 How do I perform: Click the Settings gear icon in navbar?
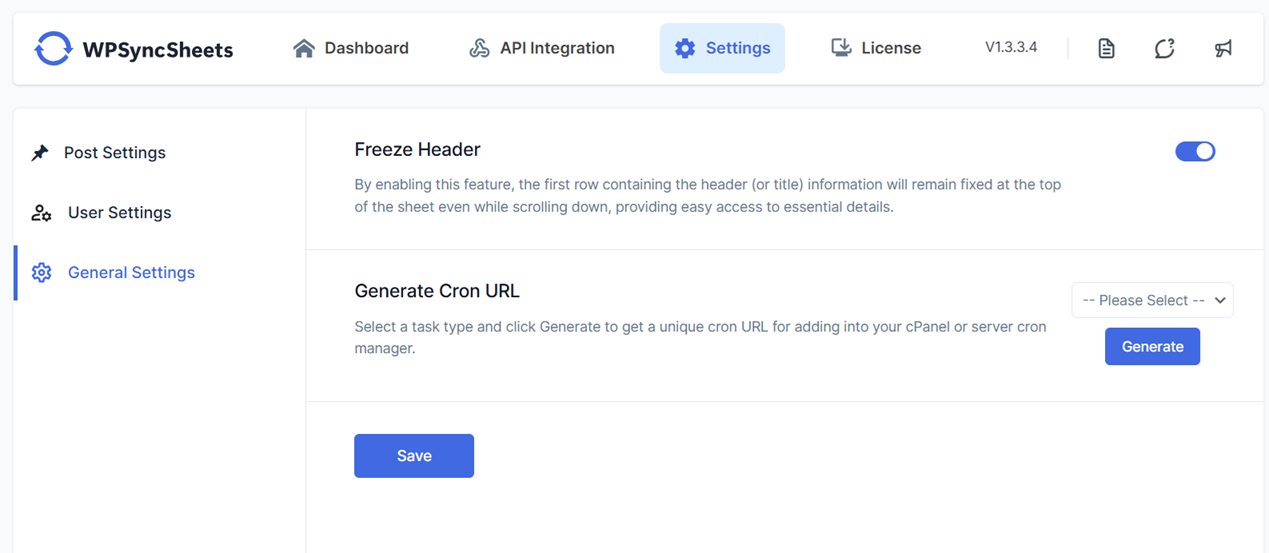[x=684, y=48]
